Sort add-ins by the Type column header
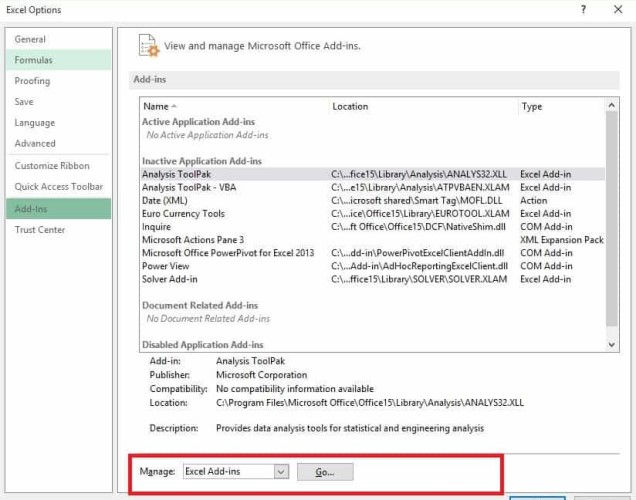The image size is (636, 500). tap(561, 106)
